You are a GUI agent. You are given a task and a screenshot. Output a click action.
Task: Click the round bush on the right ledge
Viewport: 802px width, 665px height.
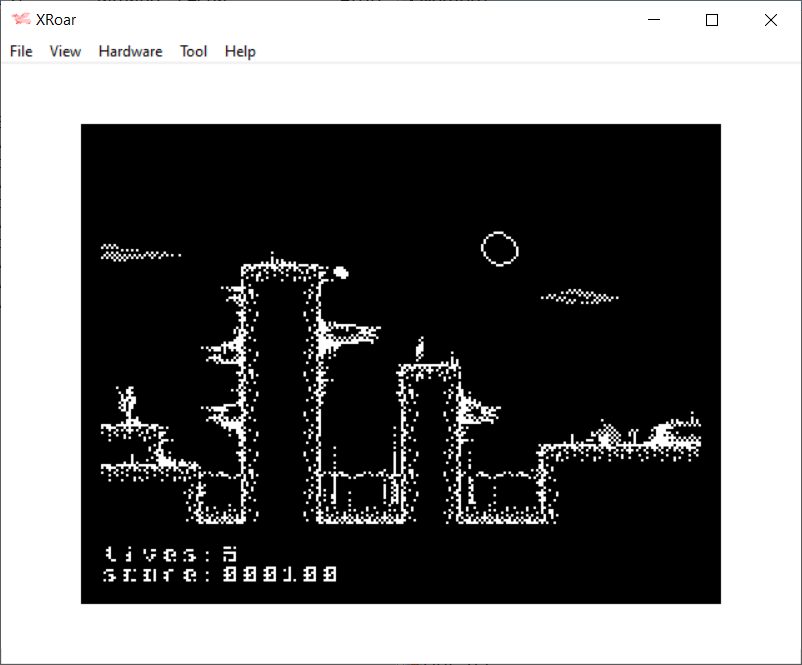[x=606, y=435]
